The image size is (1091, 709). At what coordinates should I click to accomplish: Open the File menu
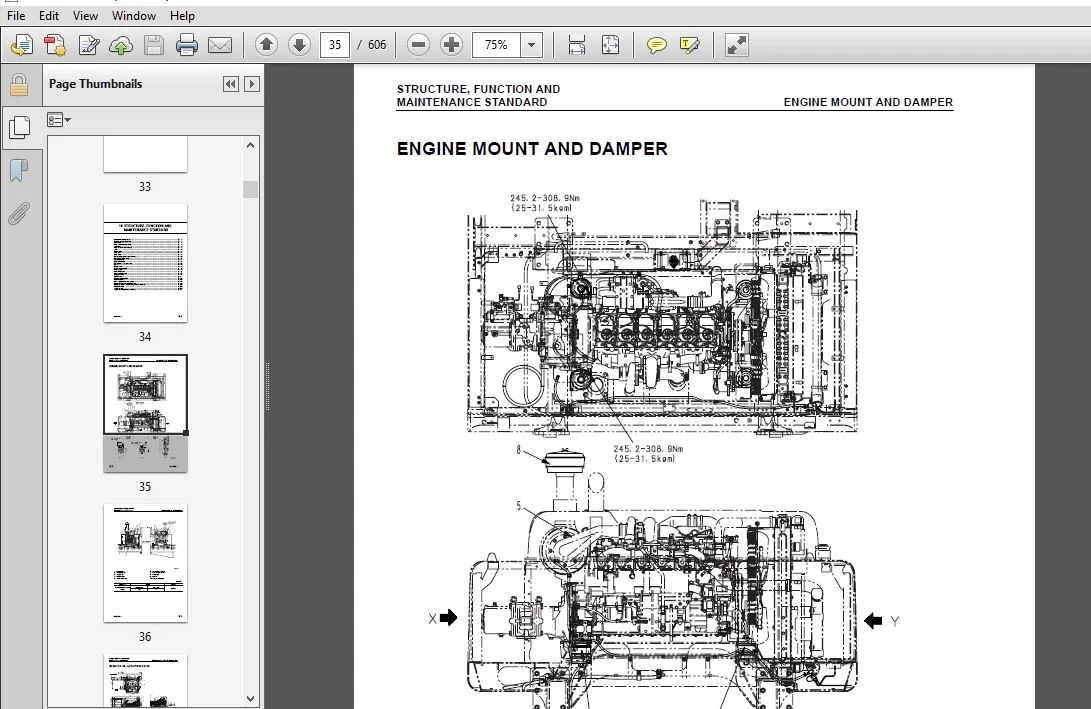coord(16,15)
